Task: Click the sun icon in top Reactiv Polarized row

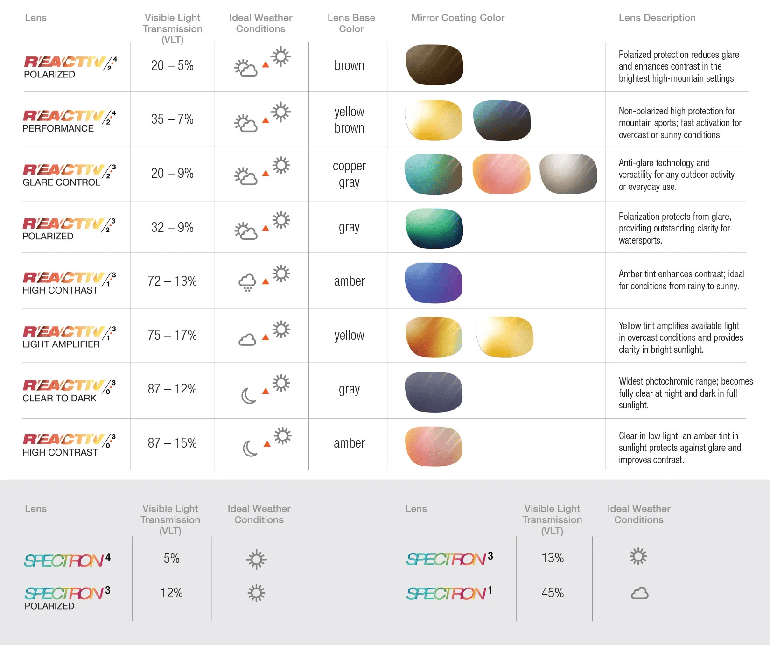Action: pos(280,56)
